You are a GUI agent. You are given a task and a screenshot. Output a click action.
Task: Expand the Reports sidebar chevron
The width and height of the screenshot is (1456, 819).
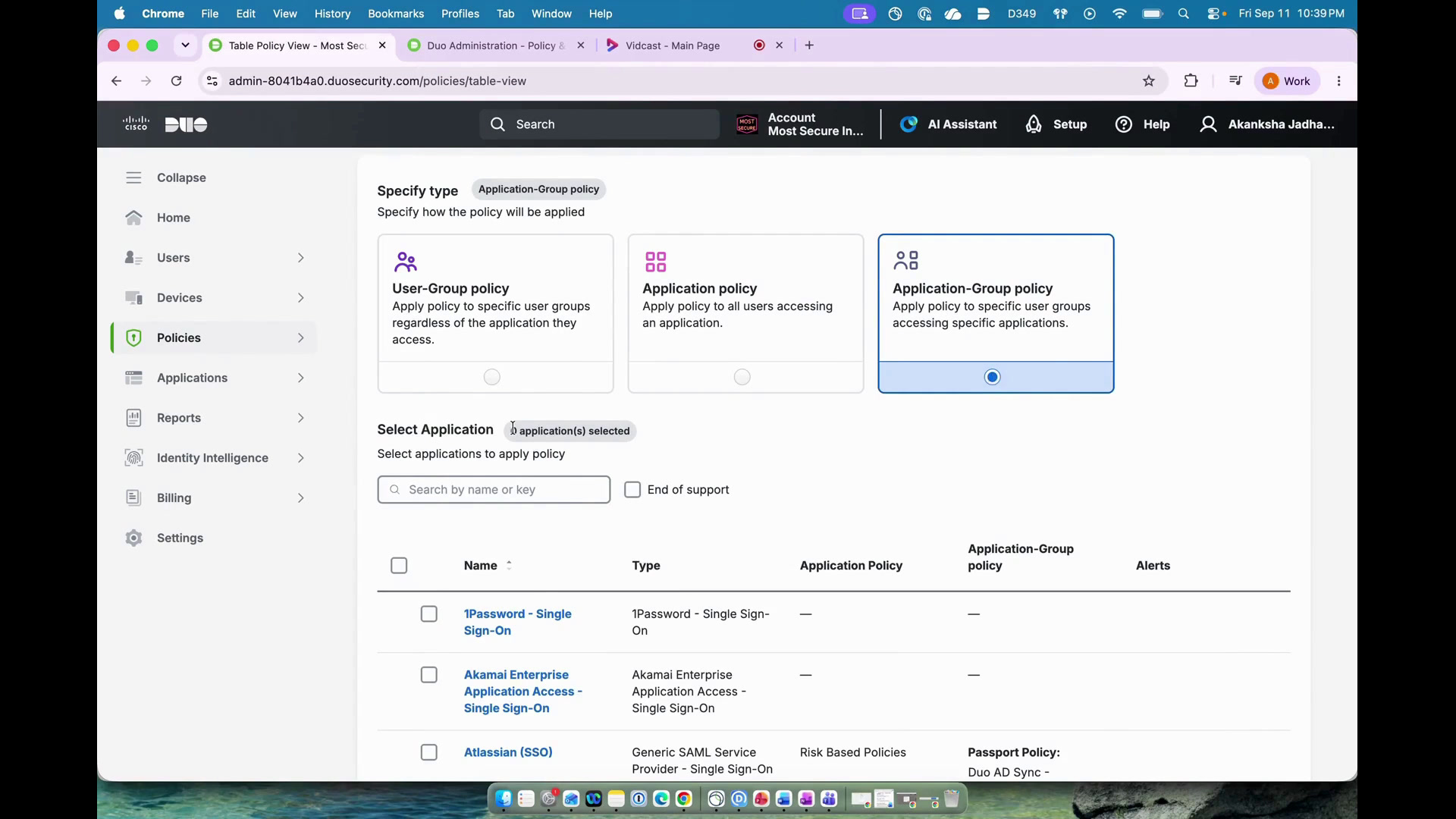tap(301, 418)
